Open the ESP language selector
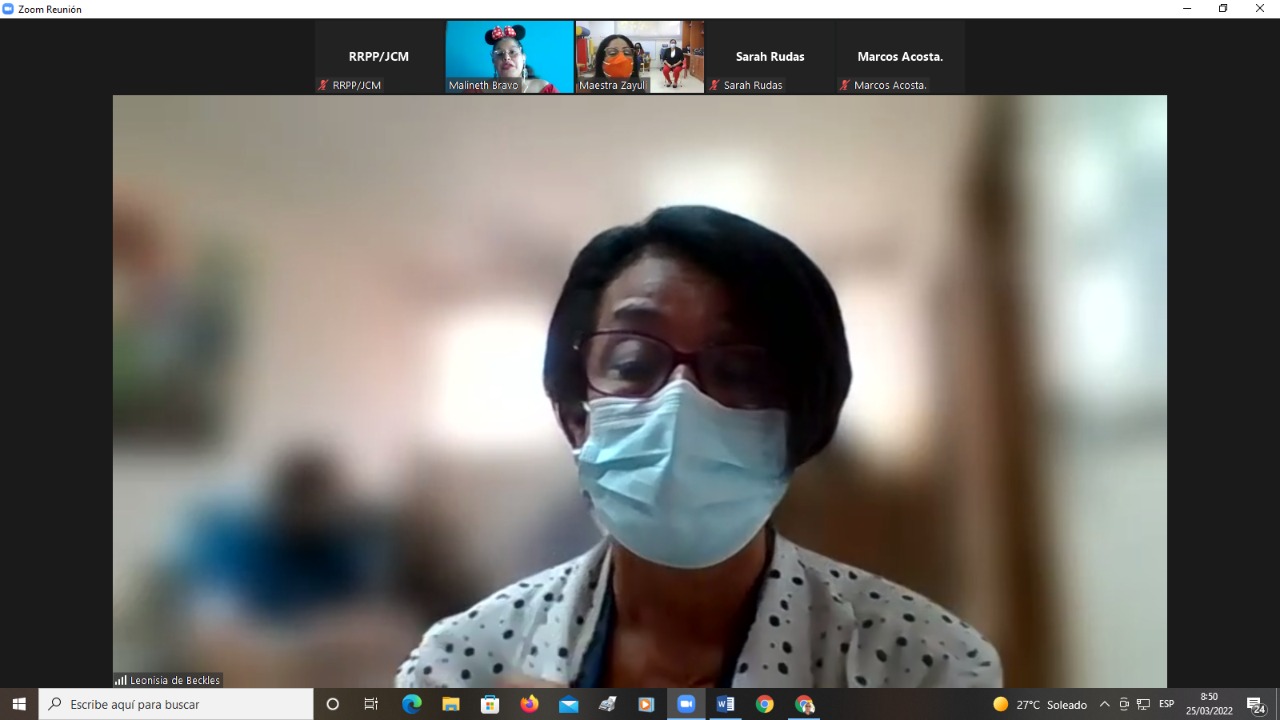Screen dimensions: 1280x720 pos(1166,704)
